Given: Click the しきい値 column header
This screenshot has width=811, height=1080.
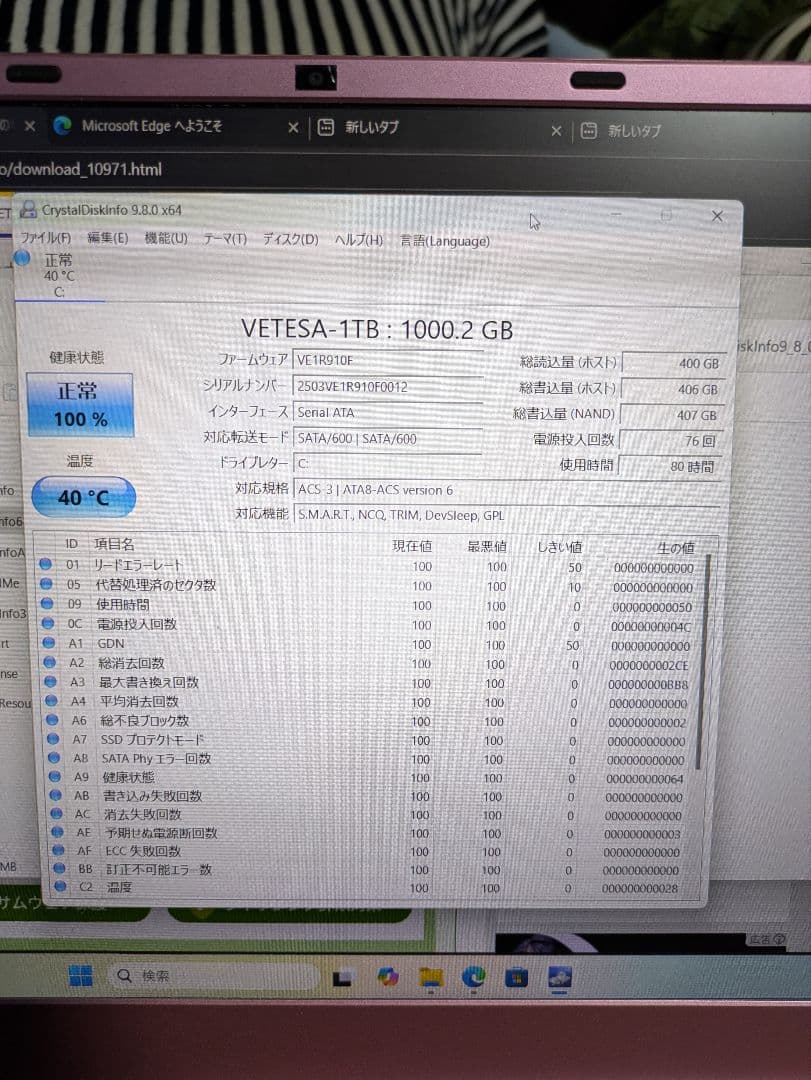Looking at the screenshot, I should tap(560, 548).
